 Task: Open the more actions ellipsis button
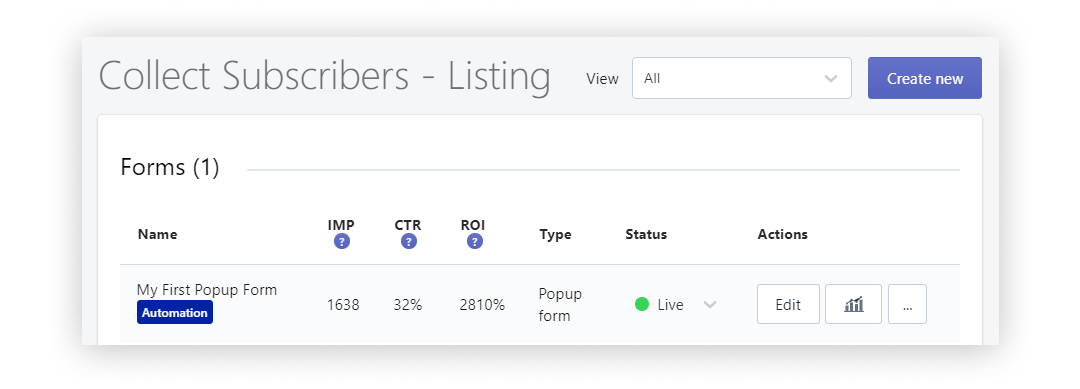907,304
